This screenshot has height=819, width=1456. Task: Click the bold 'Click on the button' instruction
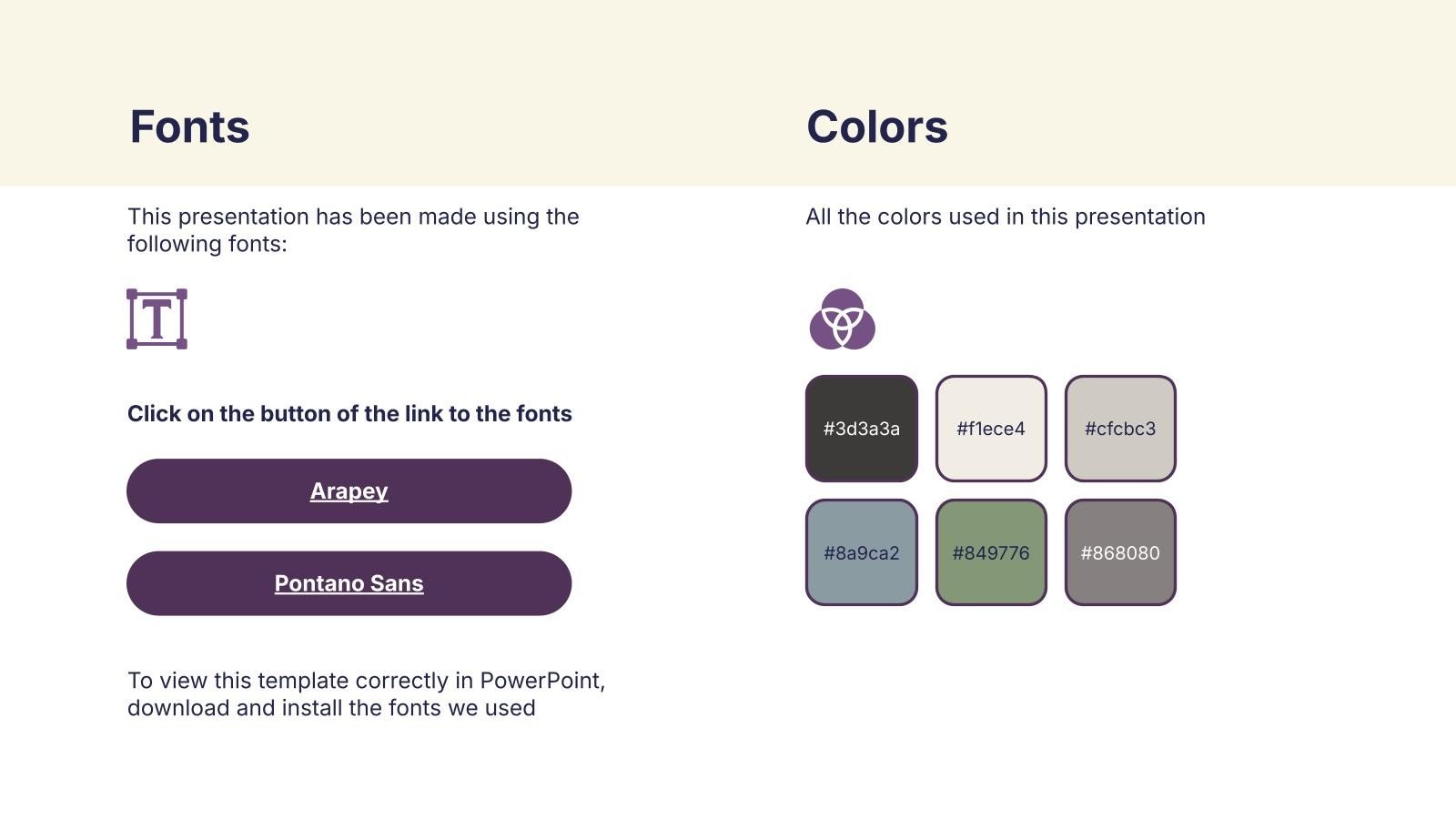349,414
